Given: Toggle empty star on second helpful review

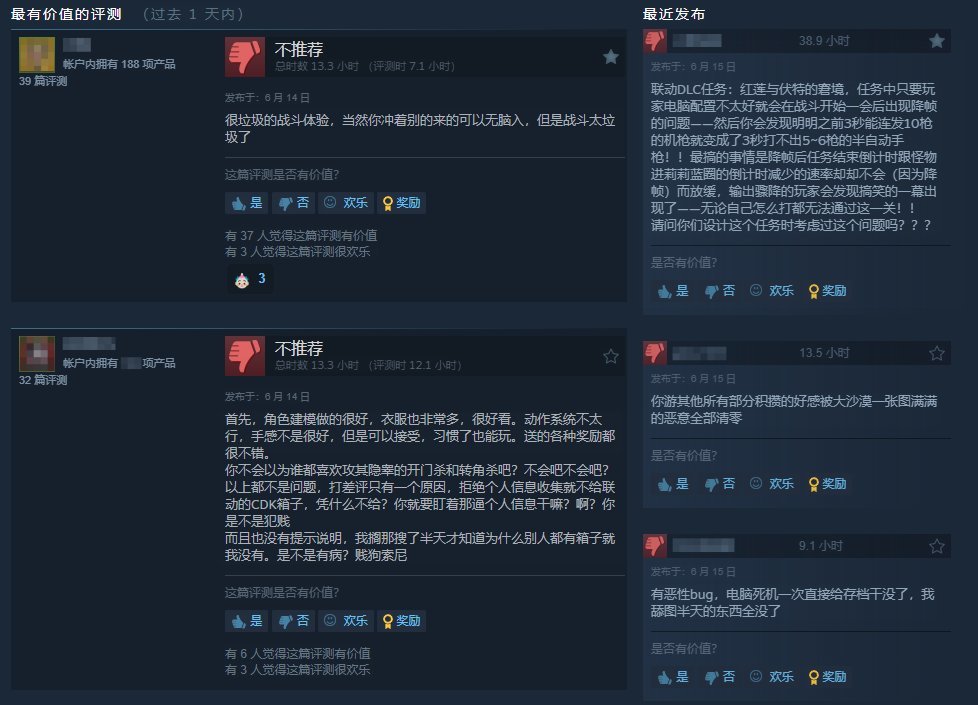Looking at the screenshot, I should click(611, 356).
